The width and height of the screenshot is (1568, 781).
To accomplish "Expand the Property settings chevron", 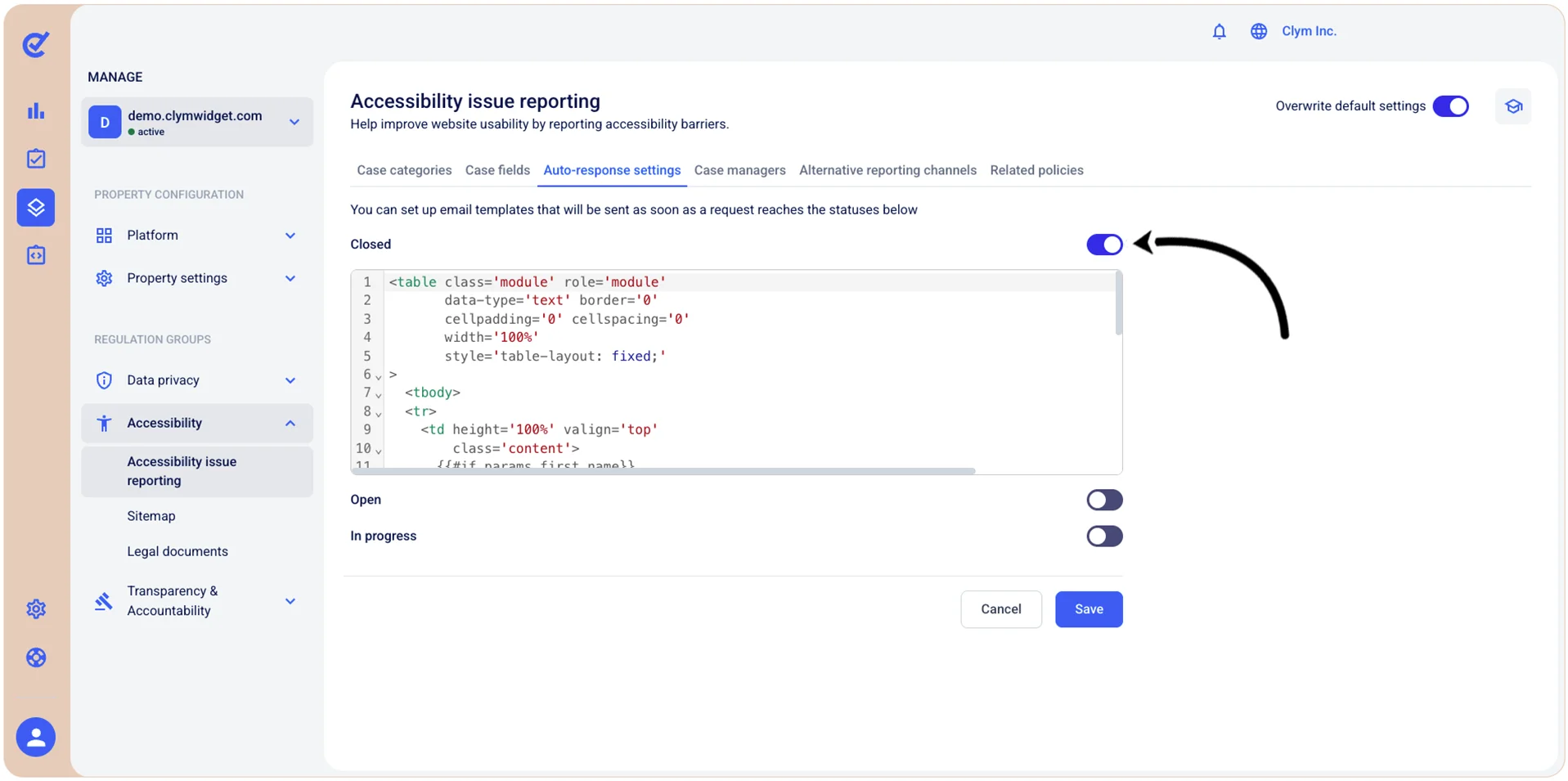I will coord(290,278).
